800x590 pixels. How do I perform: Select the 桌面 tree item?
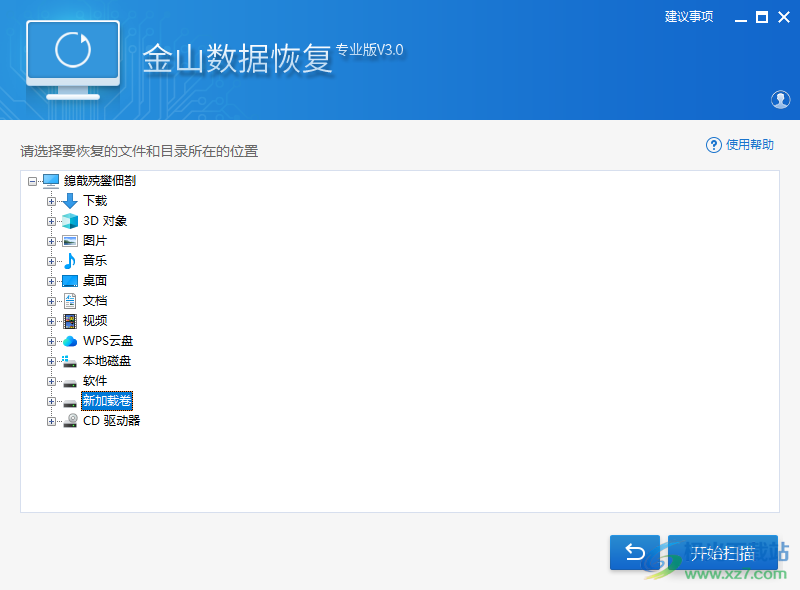tap(95, 281)
